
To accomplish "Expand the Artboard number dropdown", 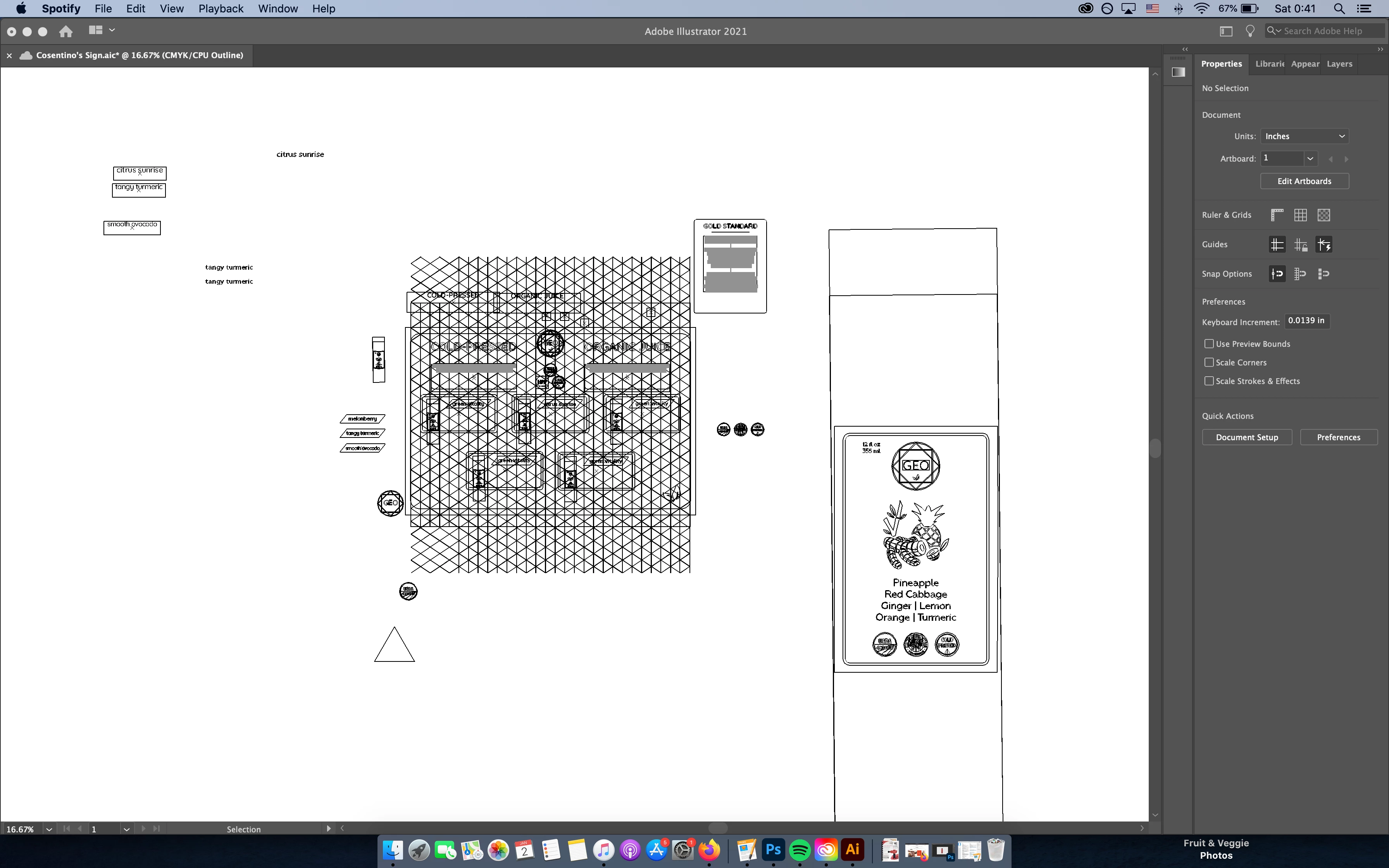I will pos(1310,158).
